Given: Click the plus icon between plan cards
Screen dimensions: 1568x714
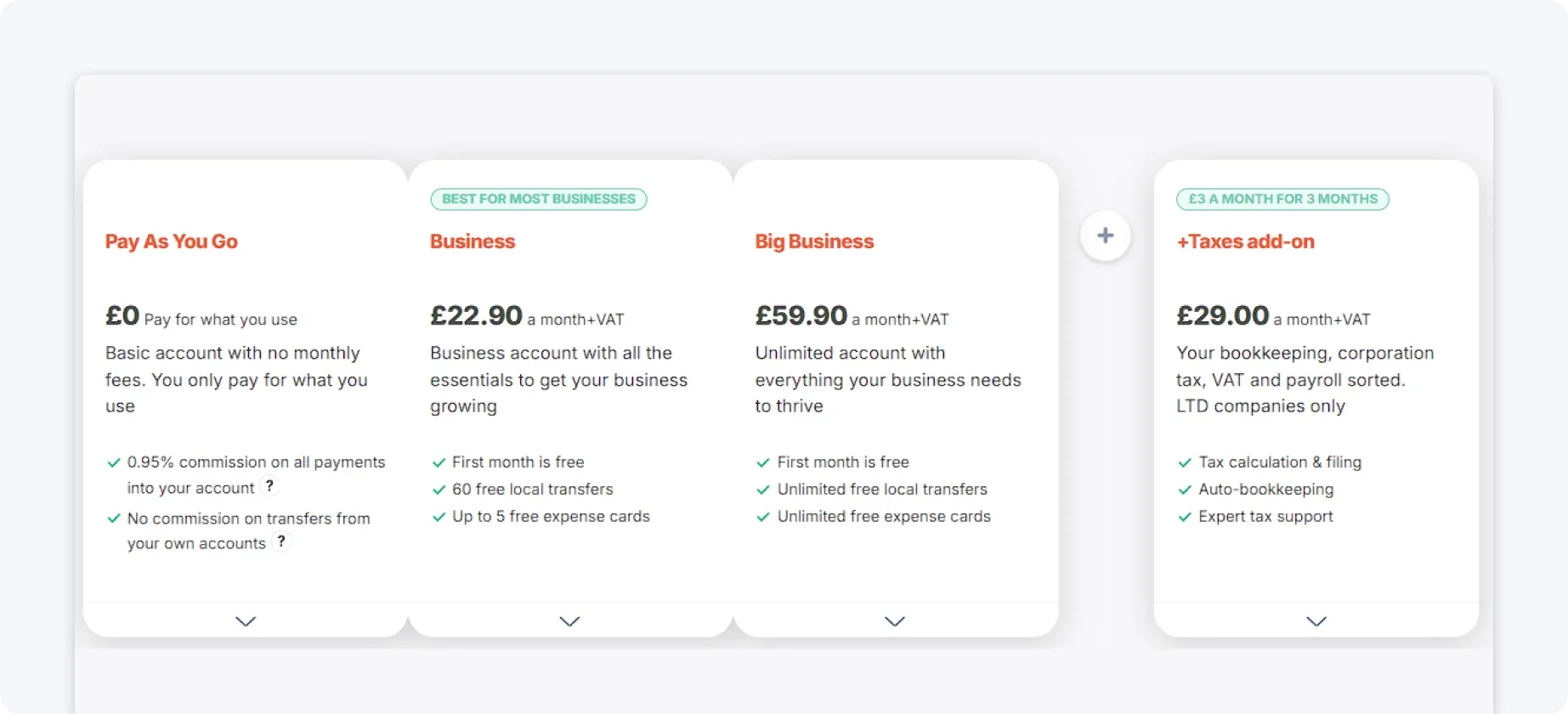Looking at the screenshot, I should 1105,235.
